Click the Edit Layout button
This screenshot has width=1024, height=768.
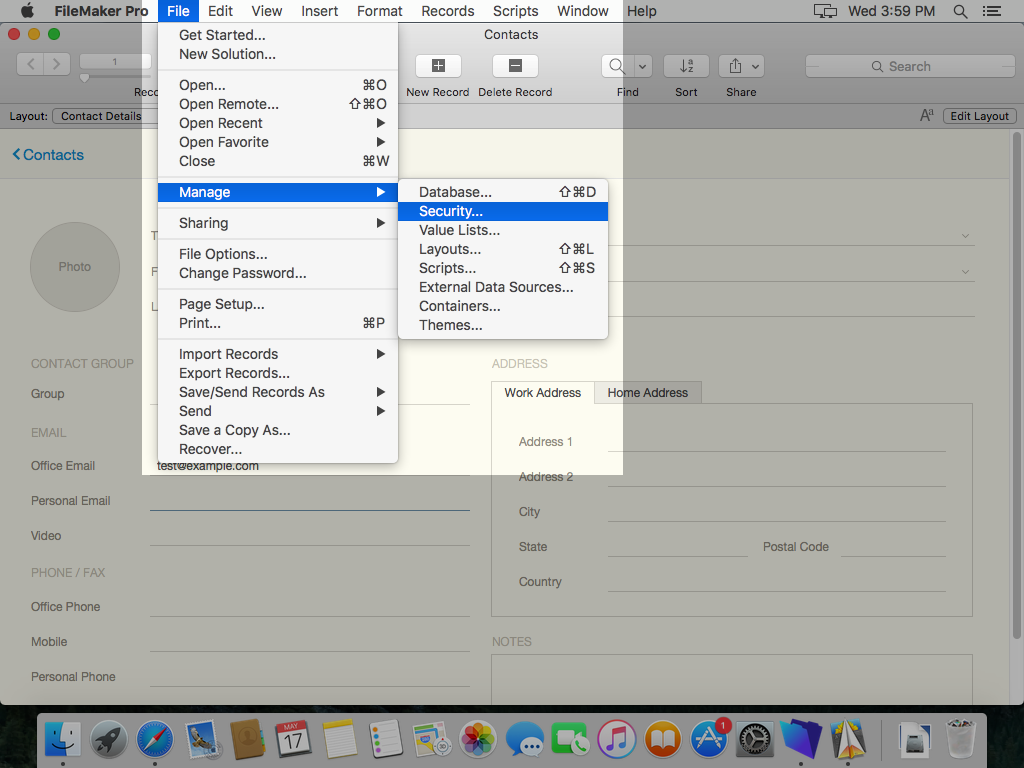(x=980, y=116)
